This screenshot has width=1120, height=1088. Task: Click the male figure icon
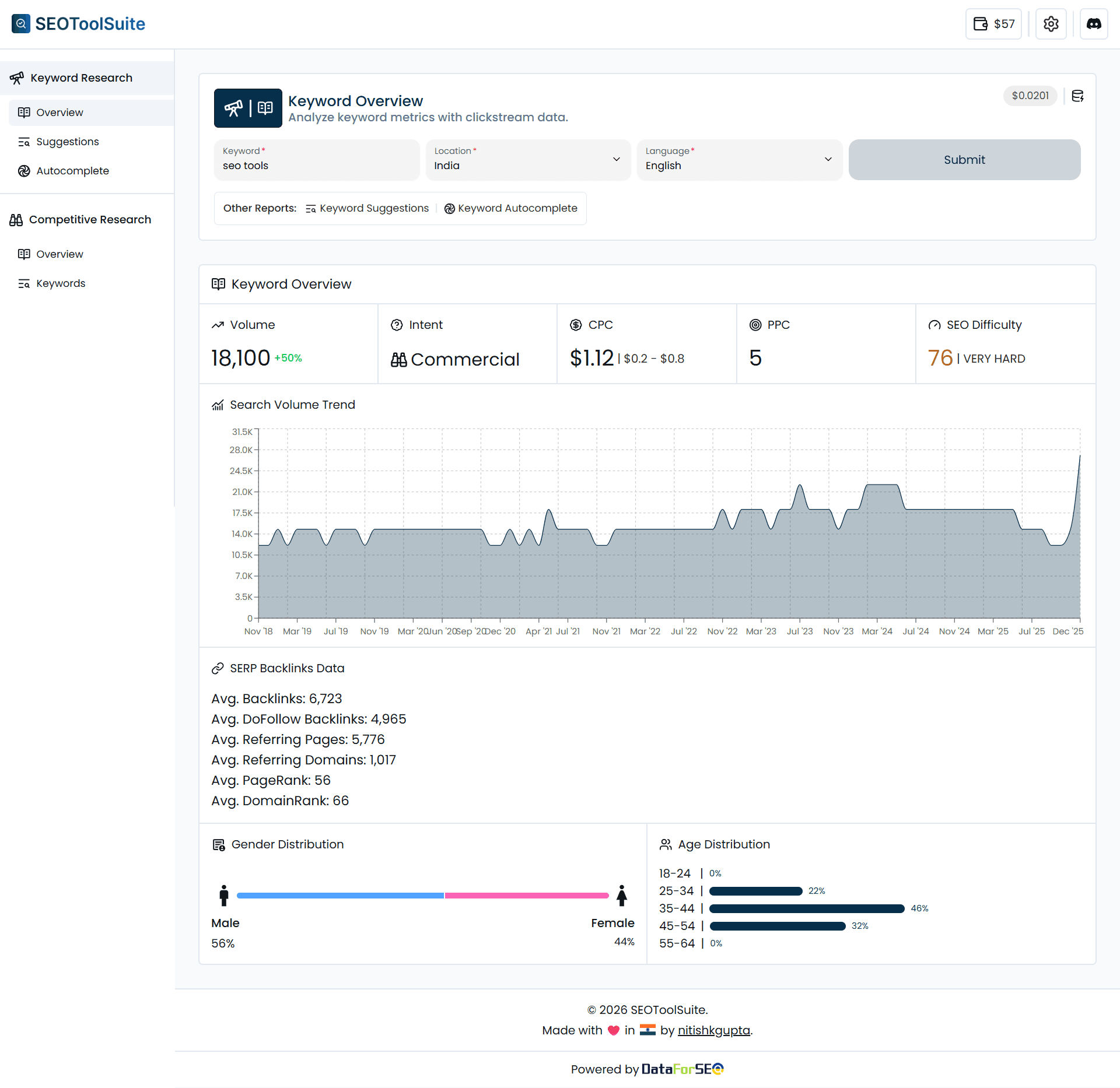(x=223, y=896)
